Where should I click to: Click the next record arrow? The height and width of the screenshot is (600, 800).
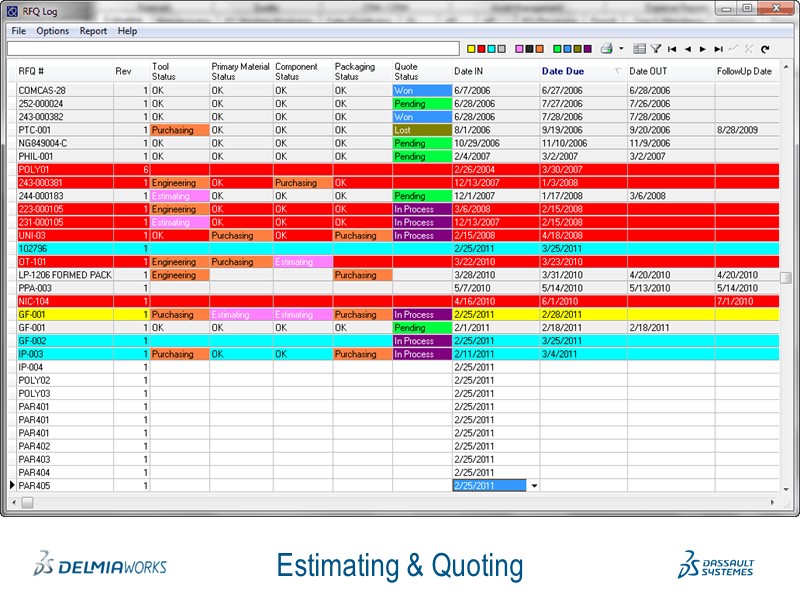click(702, 48)
